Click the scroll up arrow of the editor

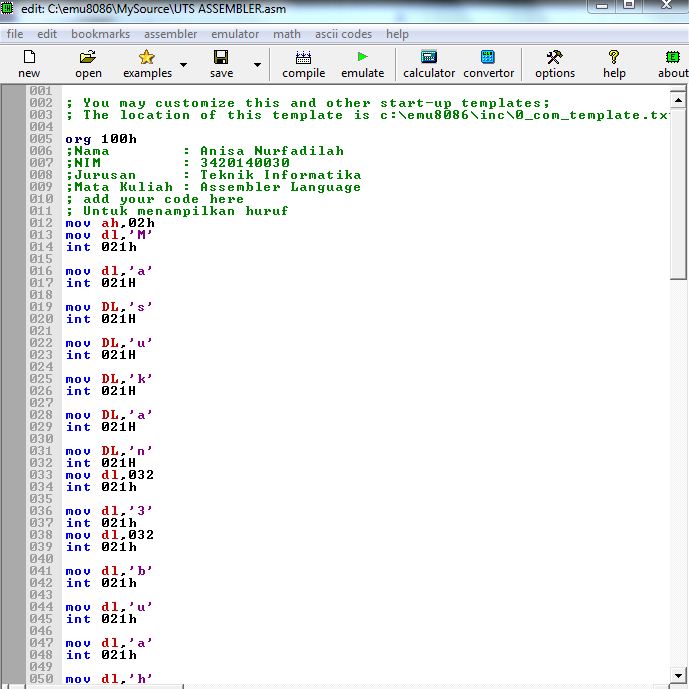[x=678, y=100]
